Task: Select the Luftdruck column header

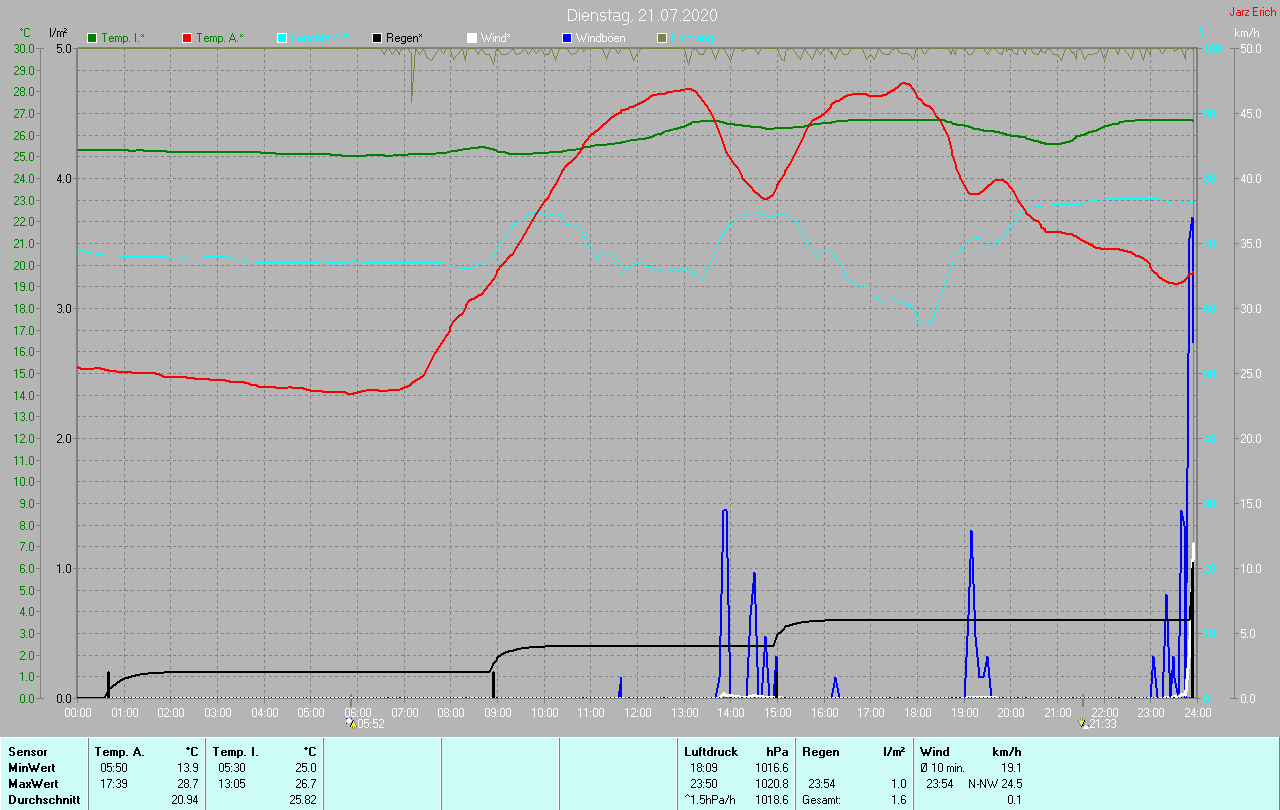Action: point(709,752)
